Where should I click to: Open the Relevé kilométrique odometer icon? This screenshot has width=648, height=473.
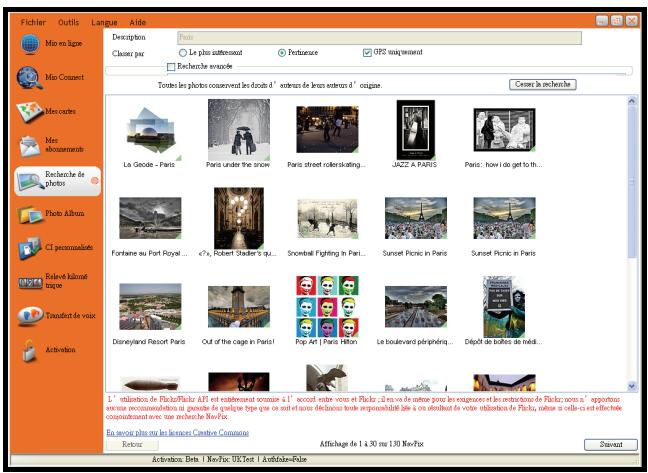click(30, 283)
